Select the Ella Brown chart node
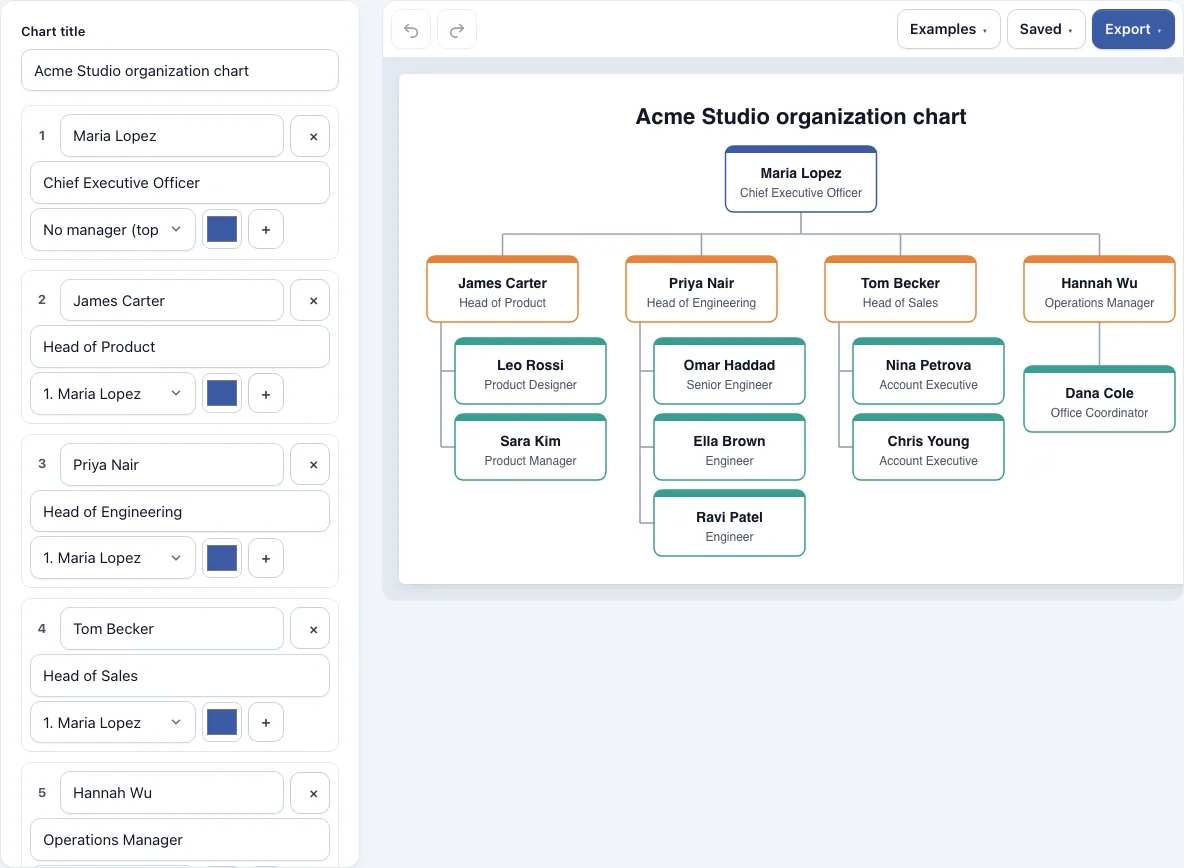1184x868 pixels. tap(729, 448)
